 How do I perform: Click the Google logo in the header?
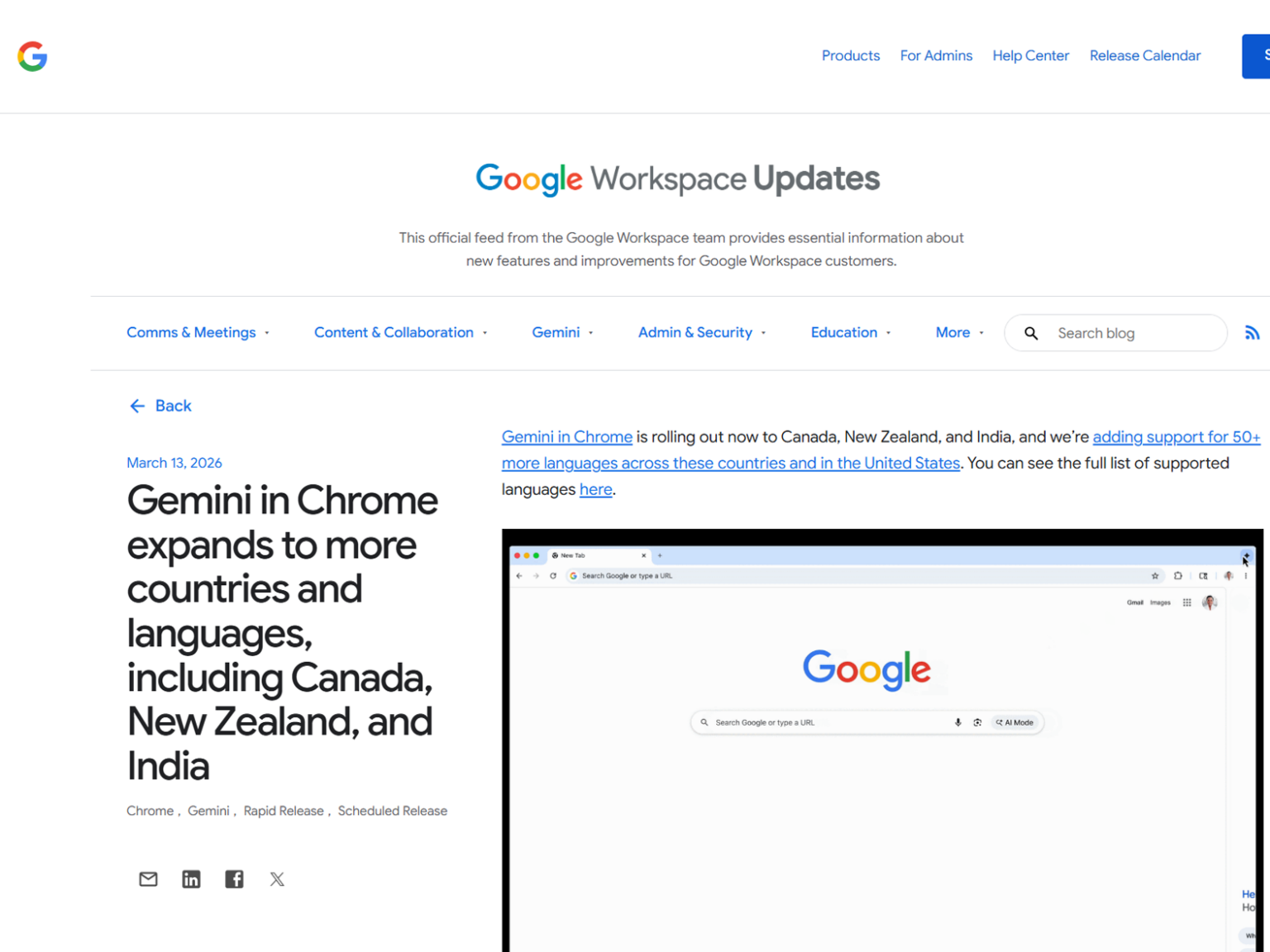tap(31, 56)
